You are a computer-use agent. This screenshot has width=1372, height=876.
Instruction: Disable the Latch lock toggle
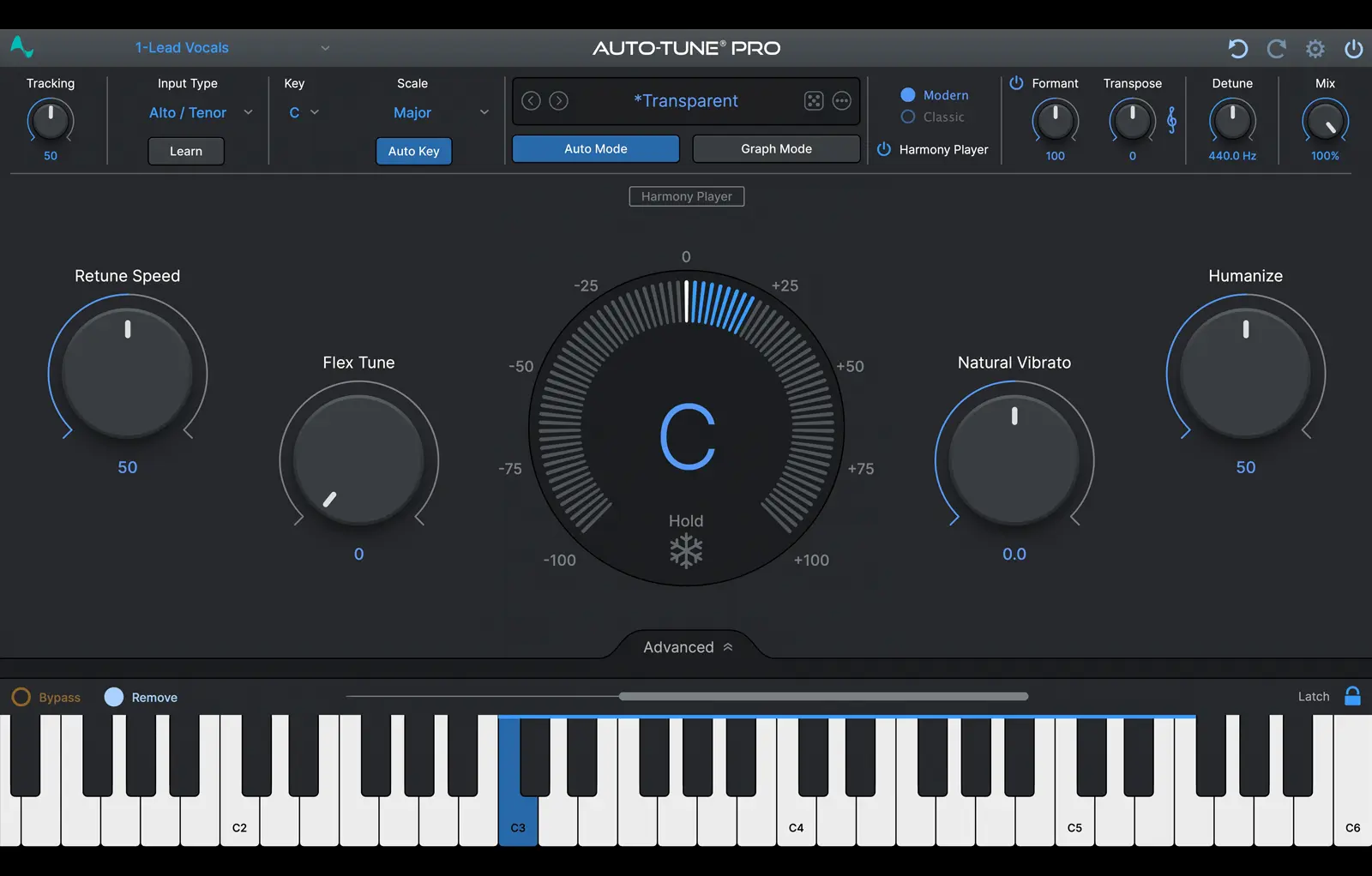1351,697
